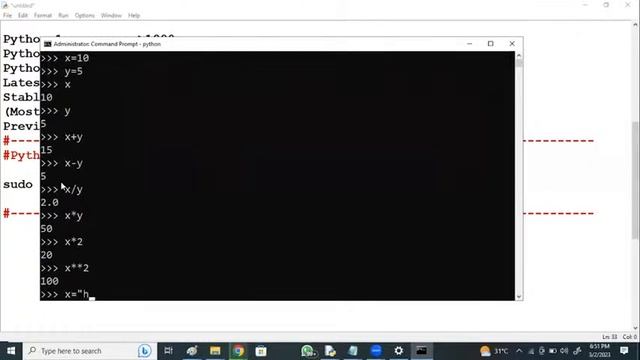Open the notification center icon
The width and height of the screenshot is (640, 360).
tap(624, 351)
